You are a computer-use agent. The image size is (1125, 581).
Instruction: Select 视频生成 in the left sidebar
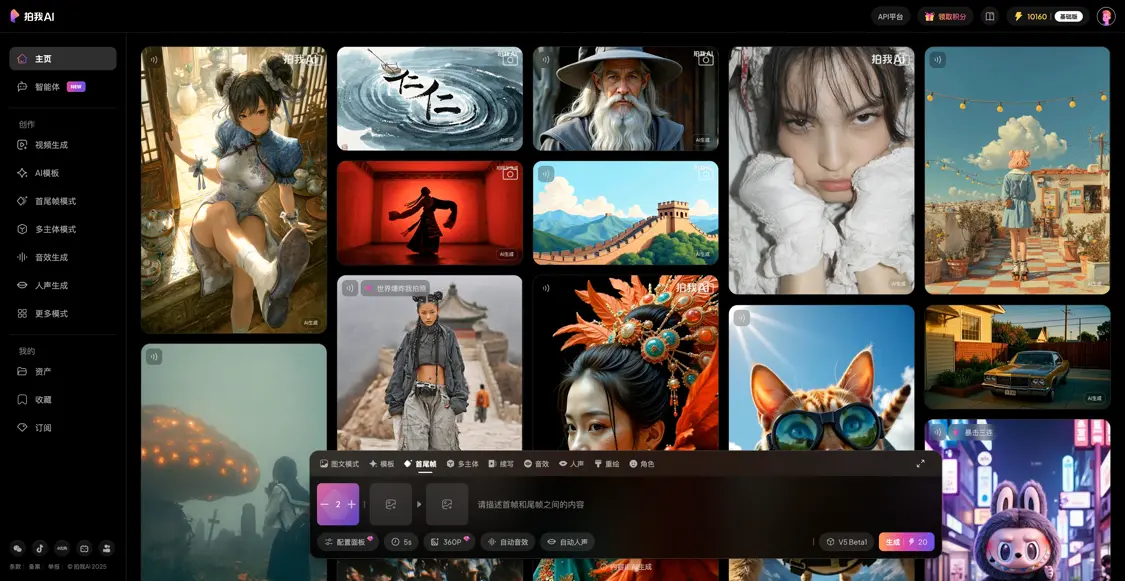[x=51, y=145]
